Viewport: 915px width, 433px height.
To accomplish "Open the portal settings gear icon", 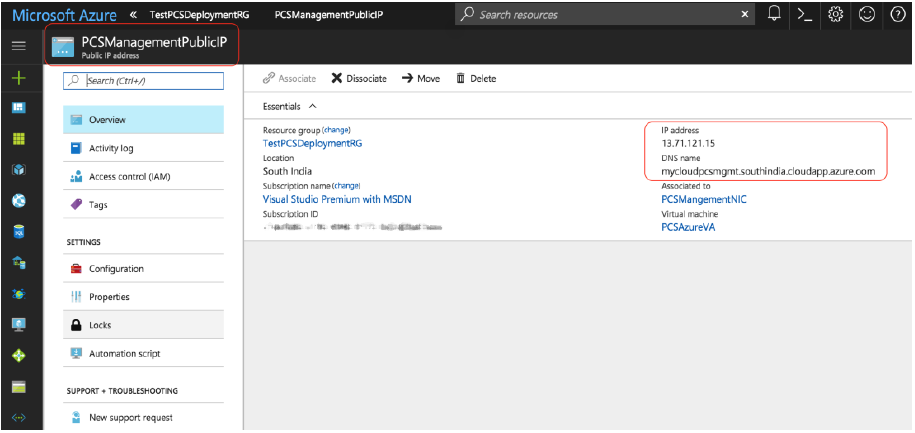I will click(837, 15).
